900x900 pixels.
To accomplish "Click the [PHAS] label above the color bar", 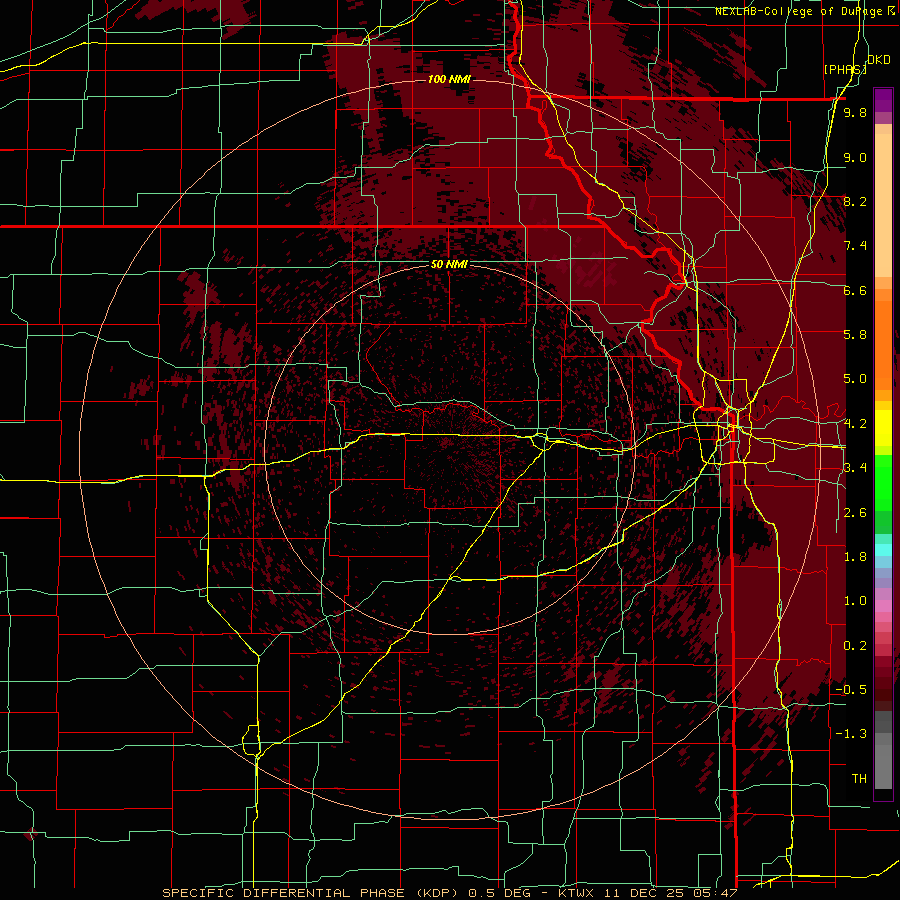I will click(845, 69).
